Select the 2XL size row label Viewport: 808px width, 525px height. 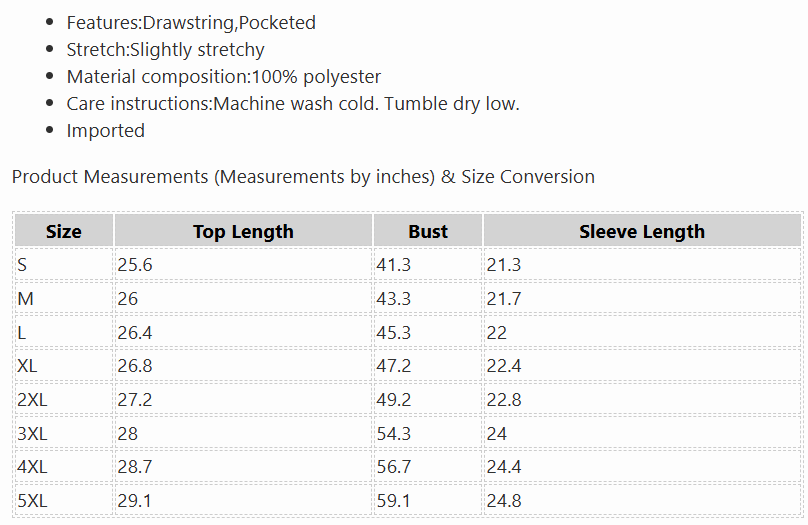click(x=64, y=399)
